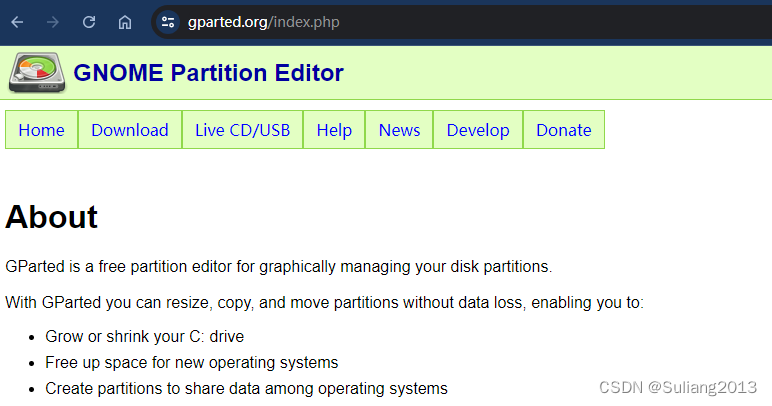This screenshot has width=772, height=406.
Task: Select the sentence starting 'GParted is a free partition editor'
Action: (279, 267)
